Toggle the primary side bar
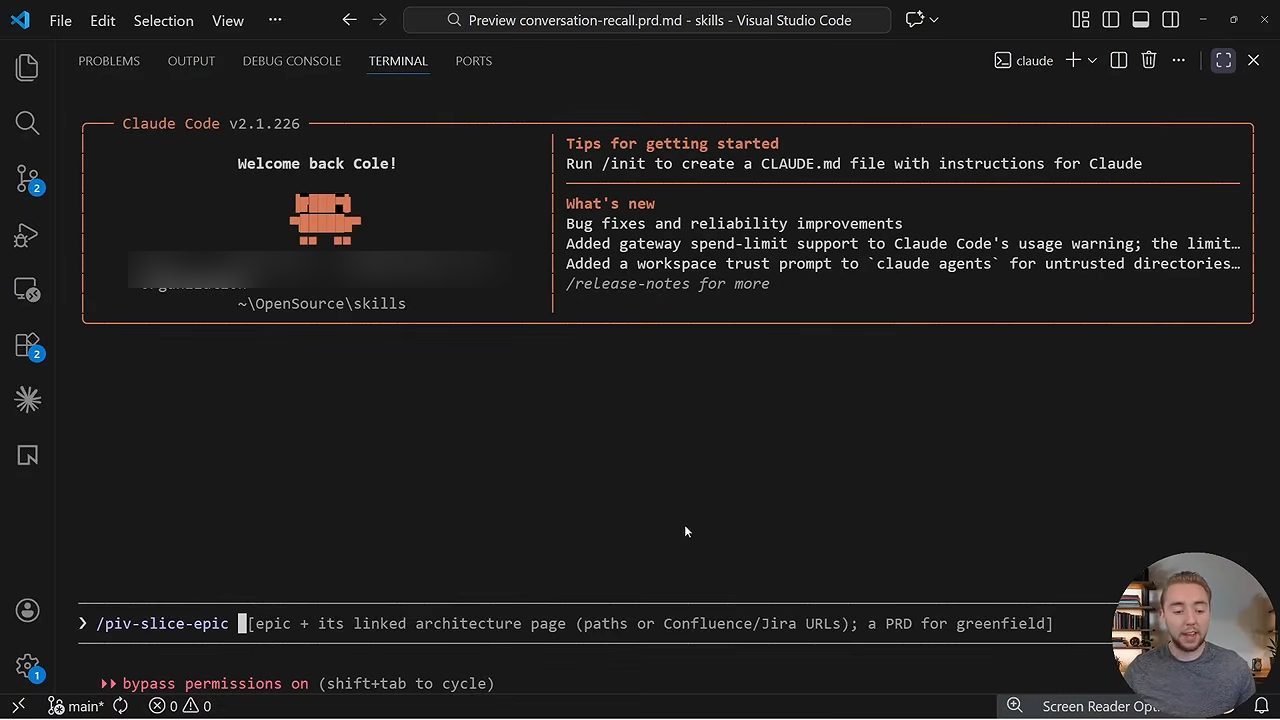Image resolution: width=1280 pixels, height=720 pixels. pos(1111,20)
